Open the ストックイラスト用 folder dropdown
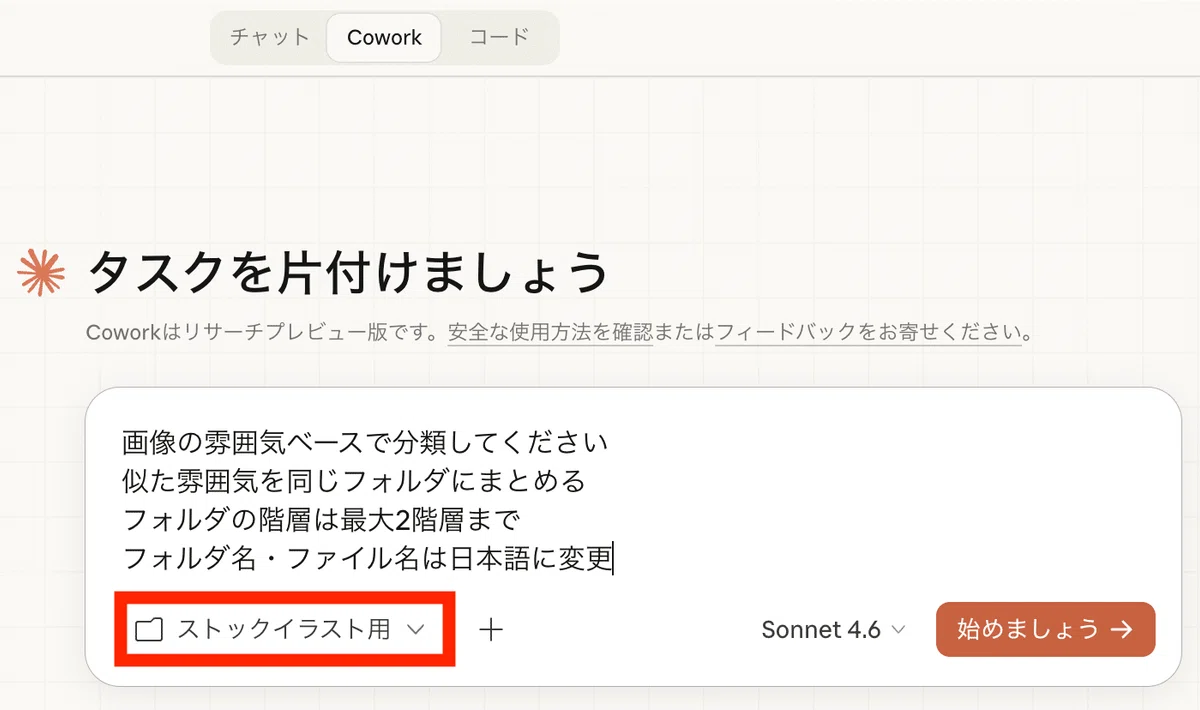This screenshot has width=1200, height=710. tap(282, 629)
